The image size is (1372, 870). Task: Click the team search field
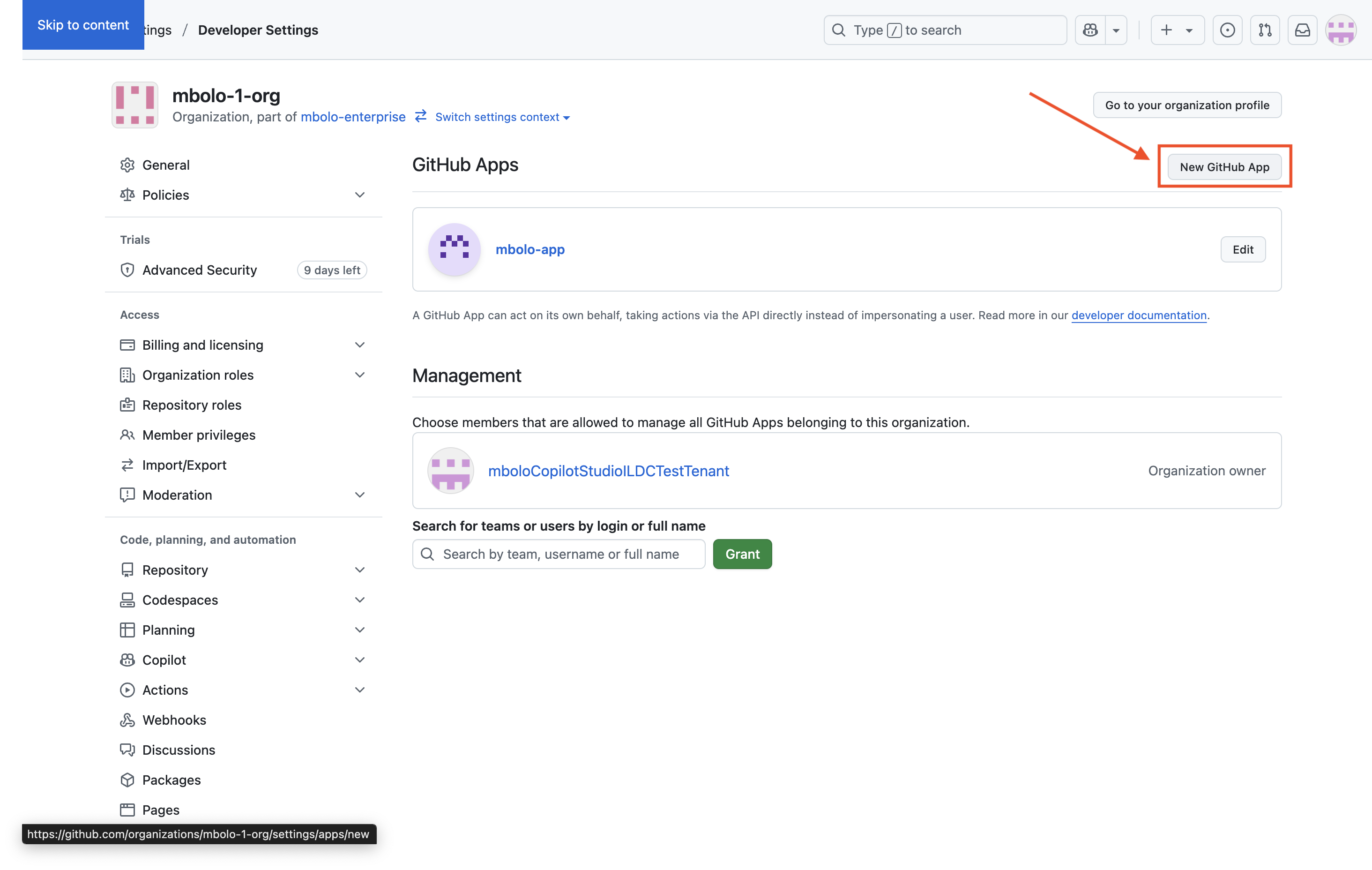559,554
